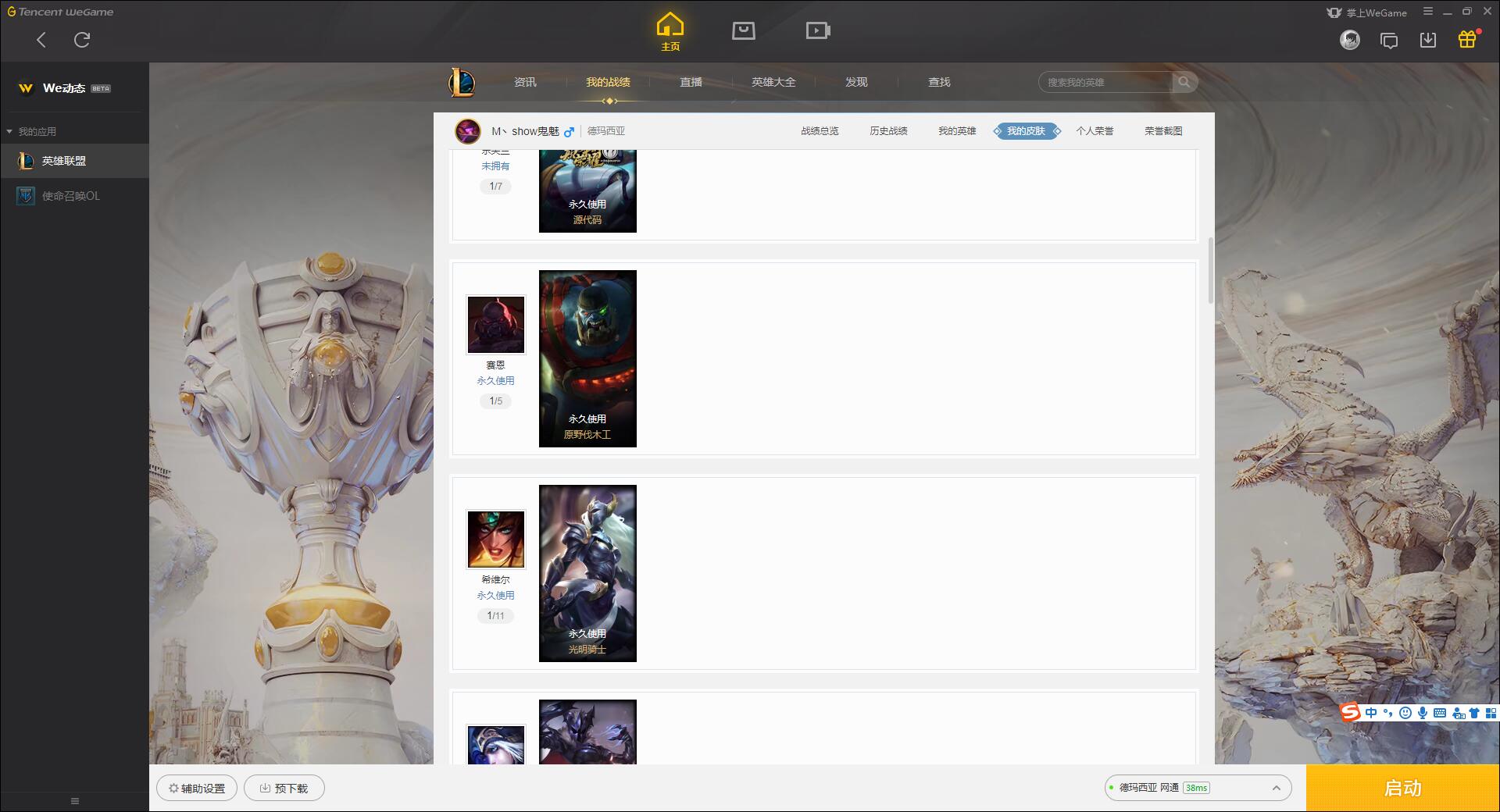Toggle Sogou 中 Chinese/English mode
Screen dimensions: 1500x812
1371,713
